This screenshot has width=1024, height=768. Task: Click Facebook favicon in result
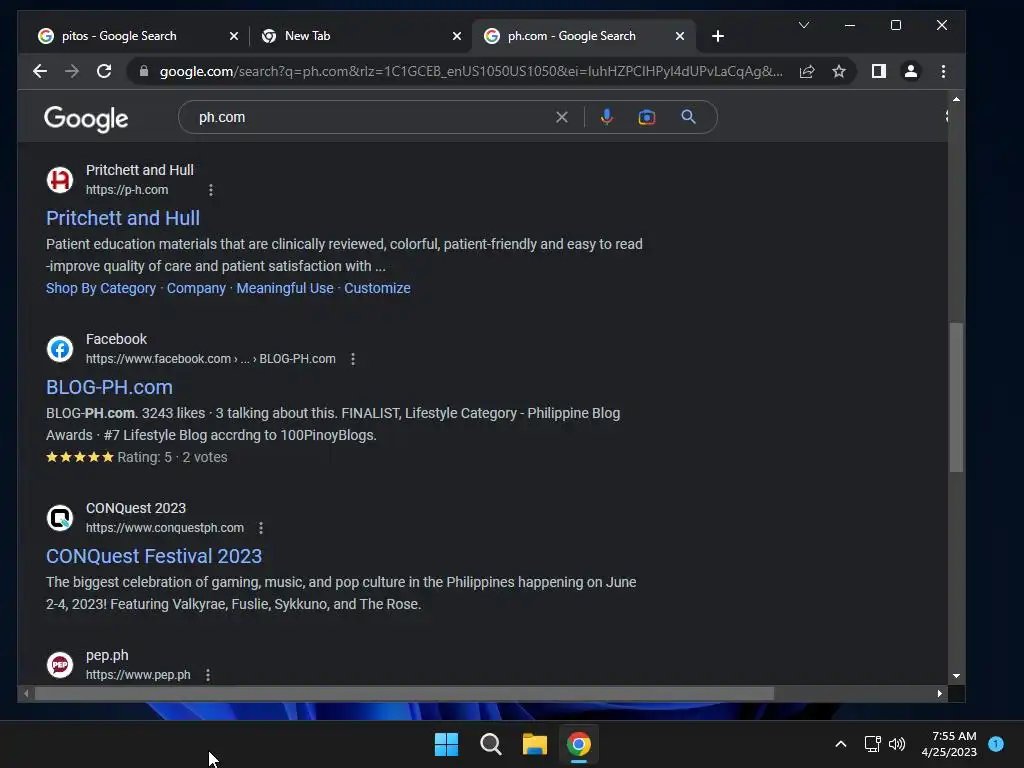tap(60, 349)
